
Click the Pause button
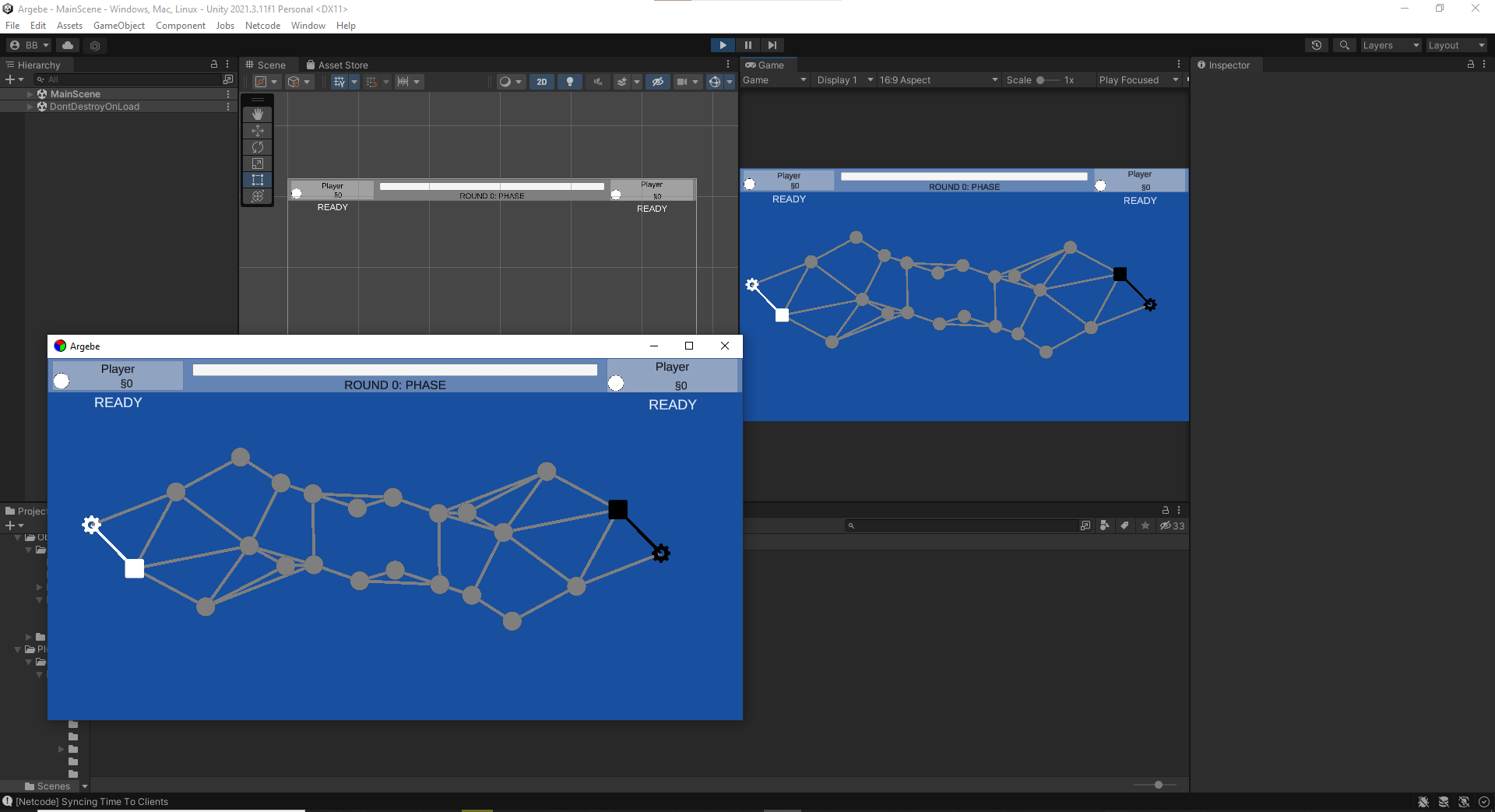747,45
